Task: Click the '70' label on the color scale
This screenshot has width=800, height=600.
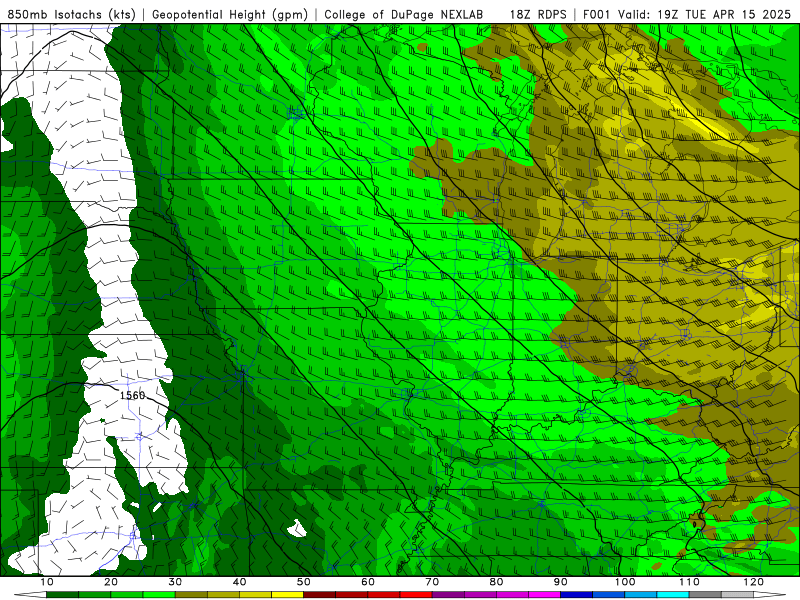Action: click(432, 582)
